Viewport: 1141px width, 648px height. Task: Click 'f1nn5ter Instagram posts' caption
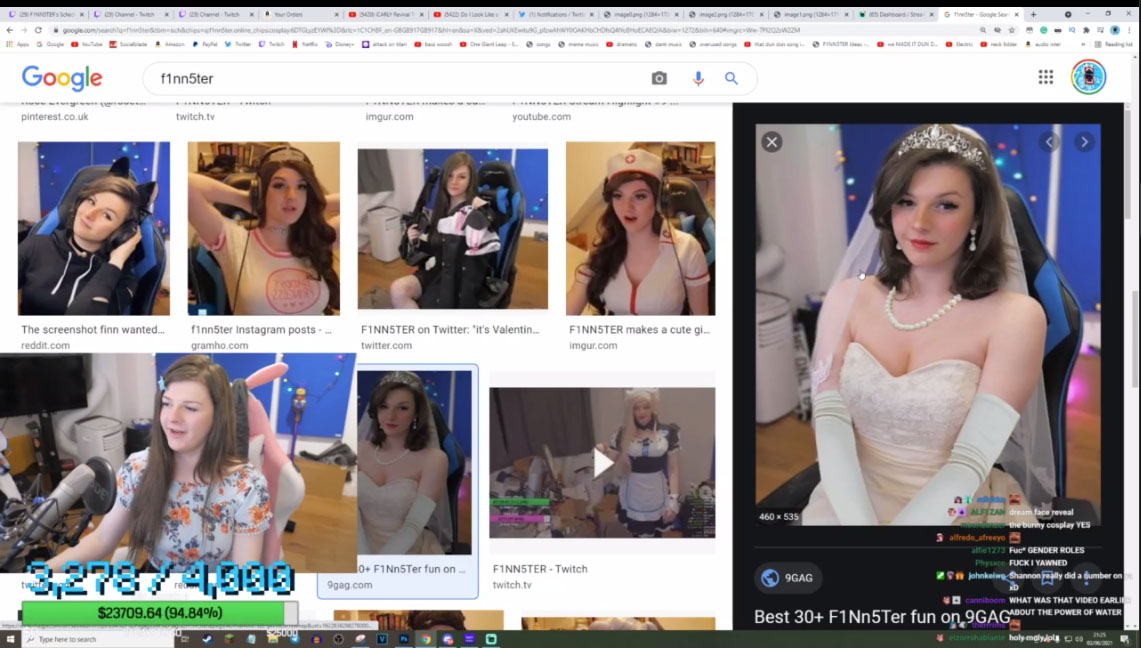(x=261, y=329)
